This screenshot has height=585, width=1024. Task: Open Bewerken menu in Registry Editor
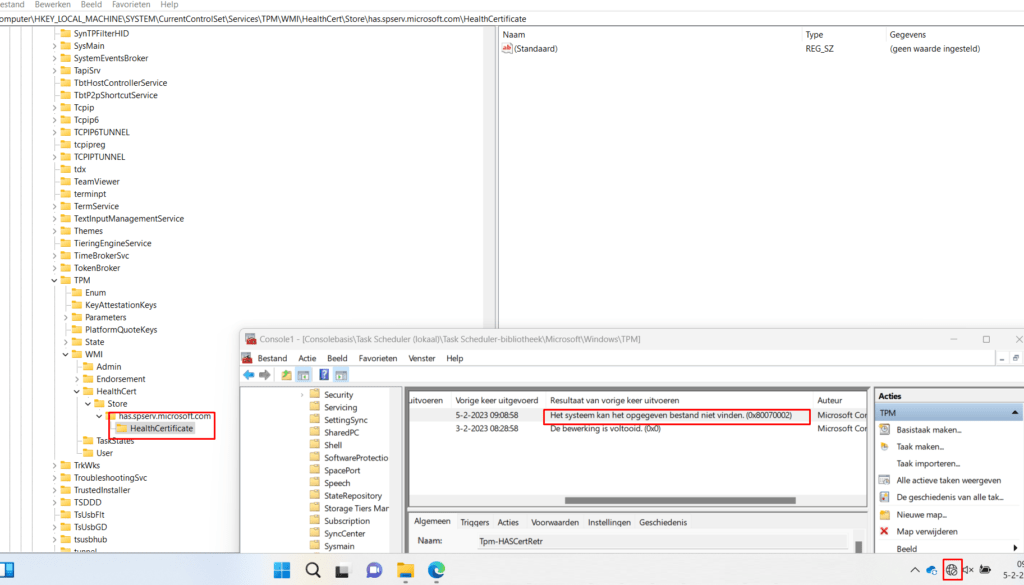pyautogui.click(x=52, y=5)
